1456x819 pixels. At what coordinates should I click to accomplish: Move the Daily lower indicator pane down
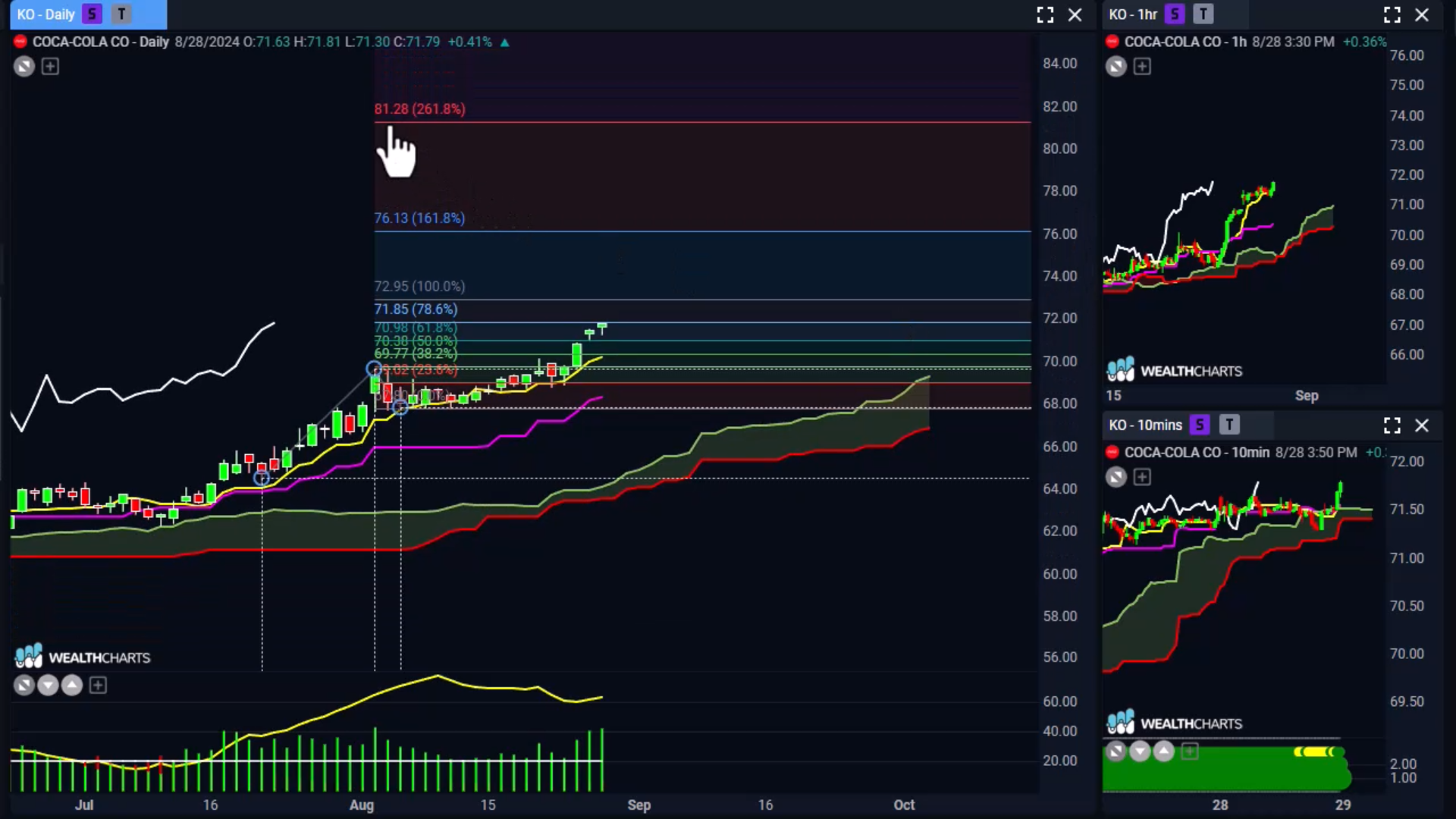click(48, 686)
